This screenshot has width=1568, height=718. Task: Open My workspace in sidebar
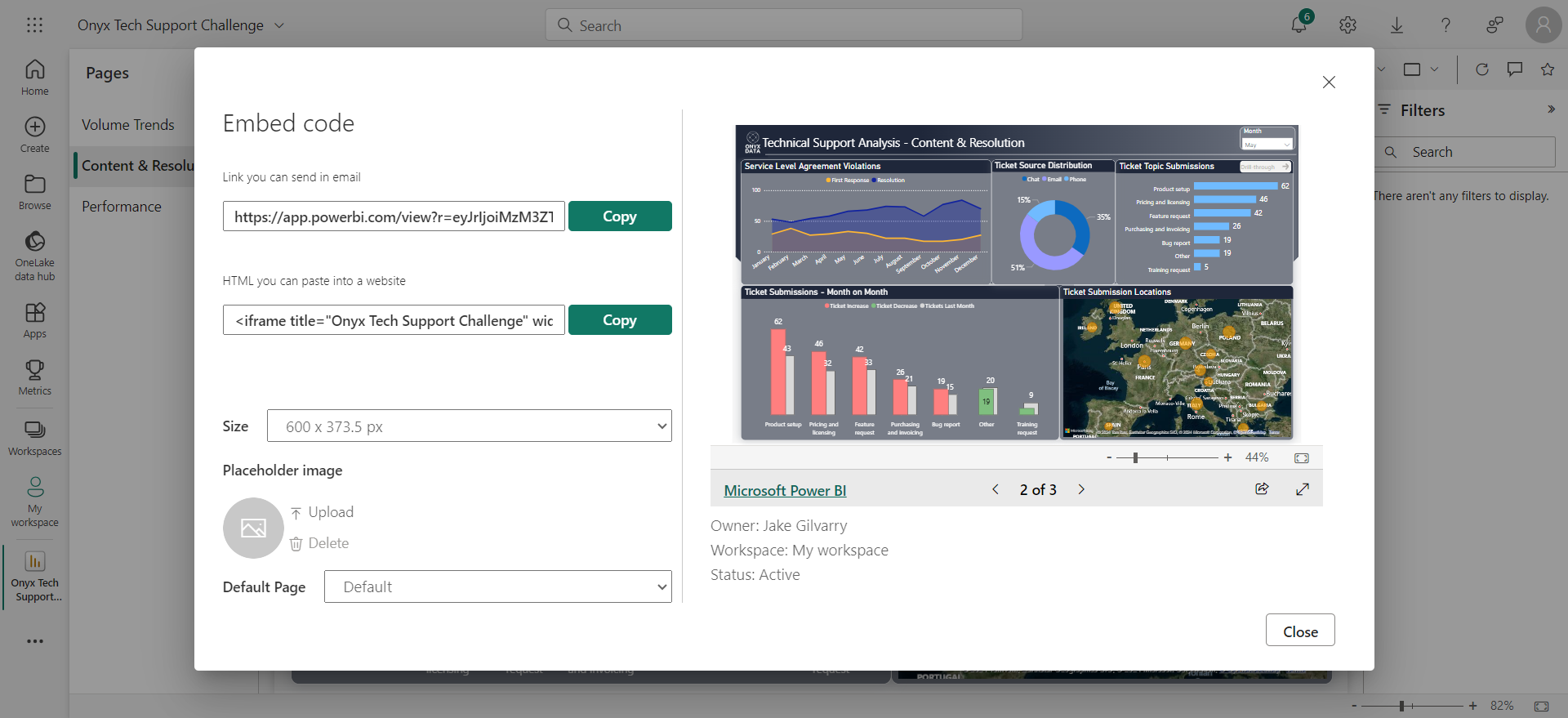coord(34,502)
